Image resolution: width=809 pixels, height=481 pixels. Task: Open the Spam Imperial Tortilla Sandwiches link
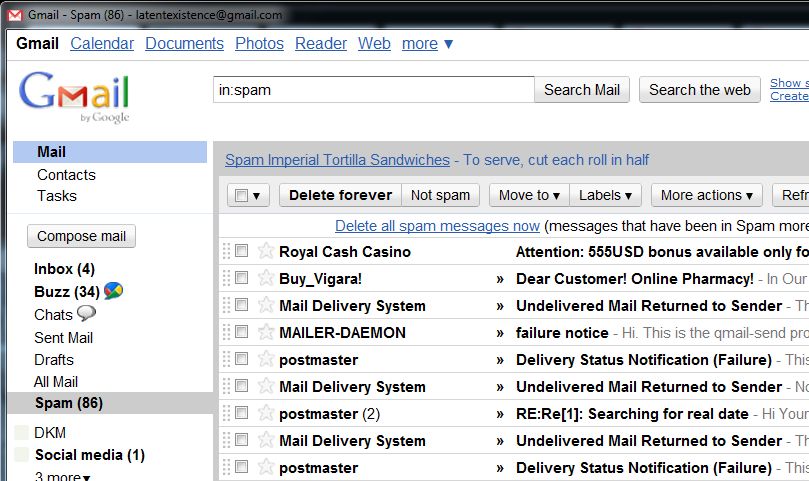click(x=337, y=160)
